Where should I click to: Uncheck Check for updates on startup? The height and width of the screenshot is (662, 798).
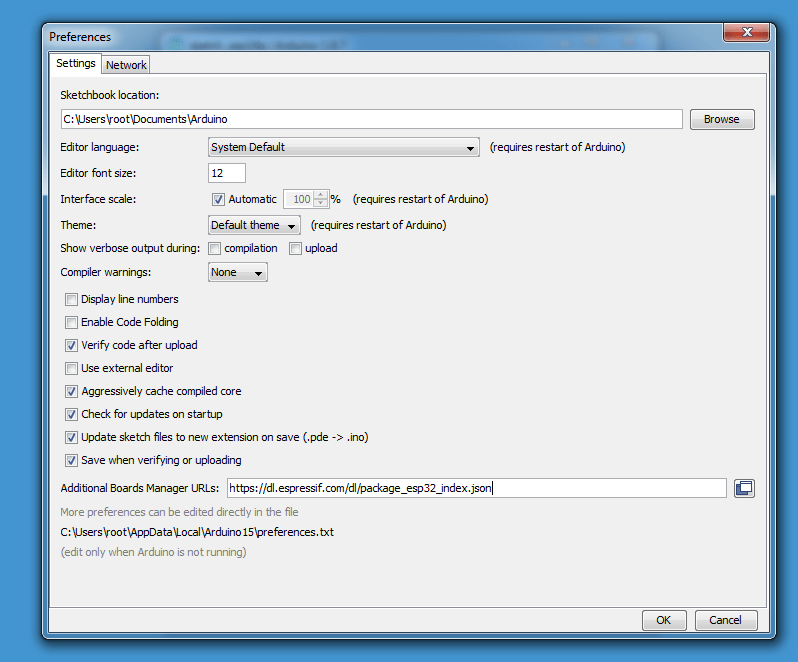(x=71, y=414)
